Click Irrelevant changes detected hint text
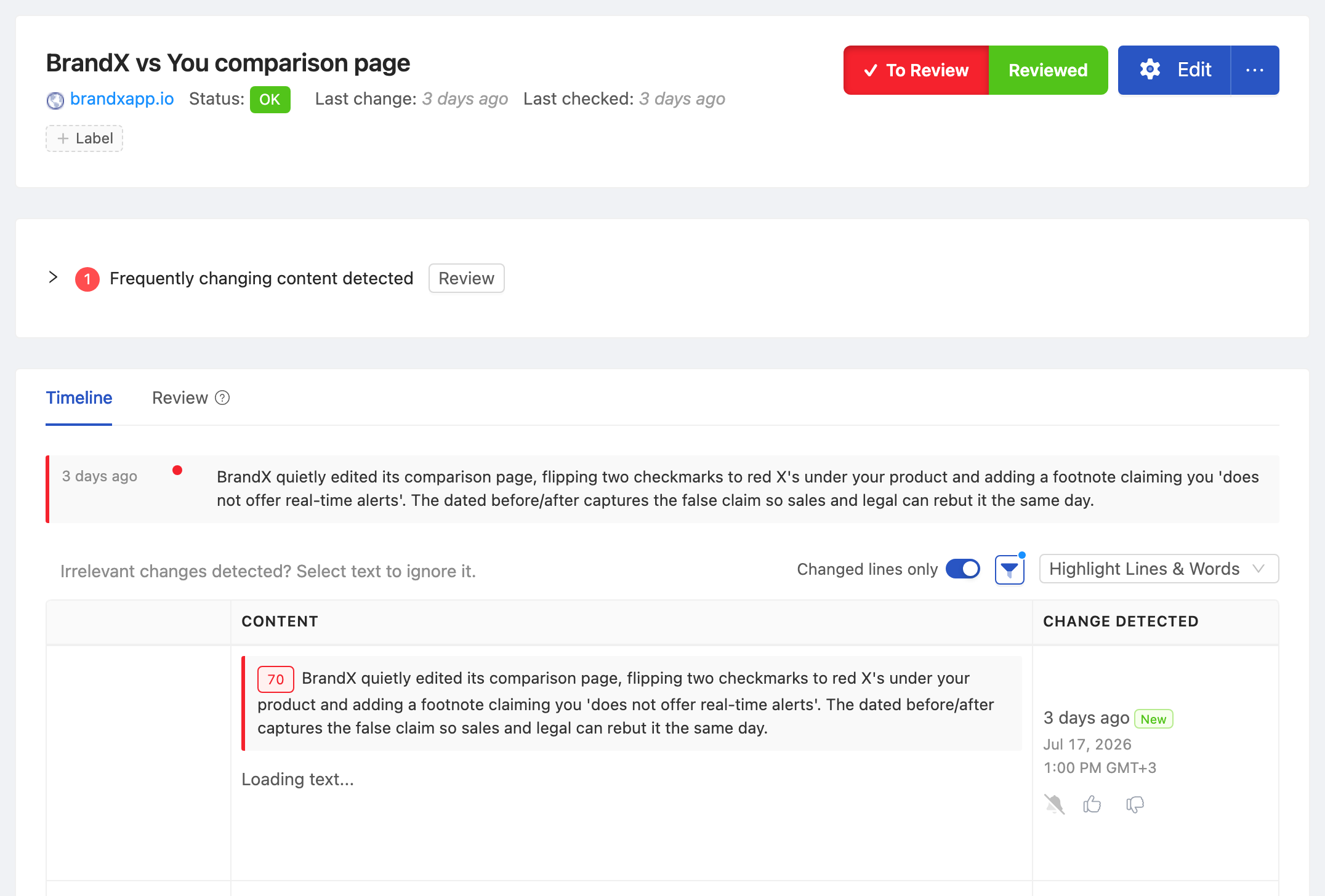 pos(268,572)
